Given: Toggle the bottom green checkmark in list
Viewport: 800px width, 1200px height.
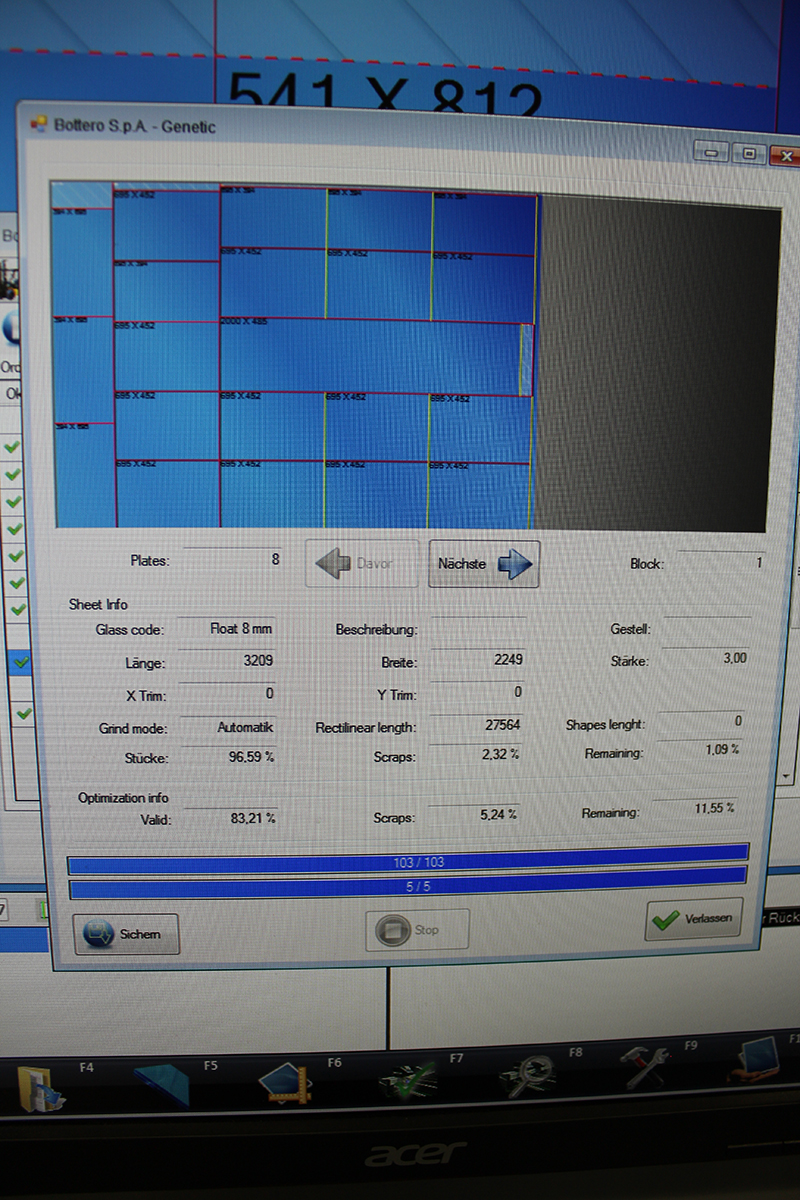Looking at the screenshot, I should click(x=24, y=713).
